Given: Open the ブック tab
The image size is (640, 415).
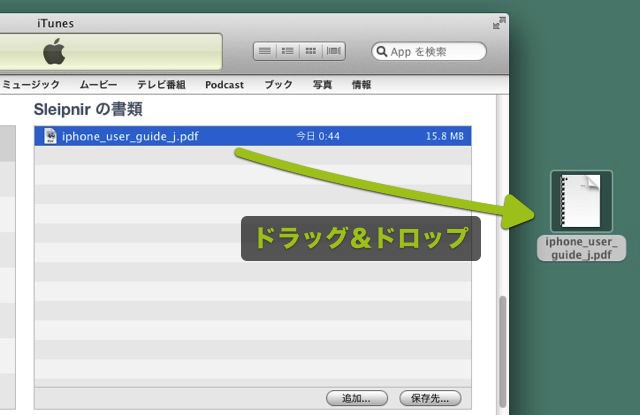Looking at the screenshot, I should (278, 84).
